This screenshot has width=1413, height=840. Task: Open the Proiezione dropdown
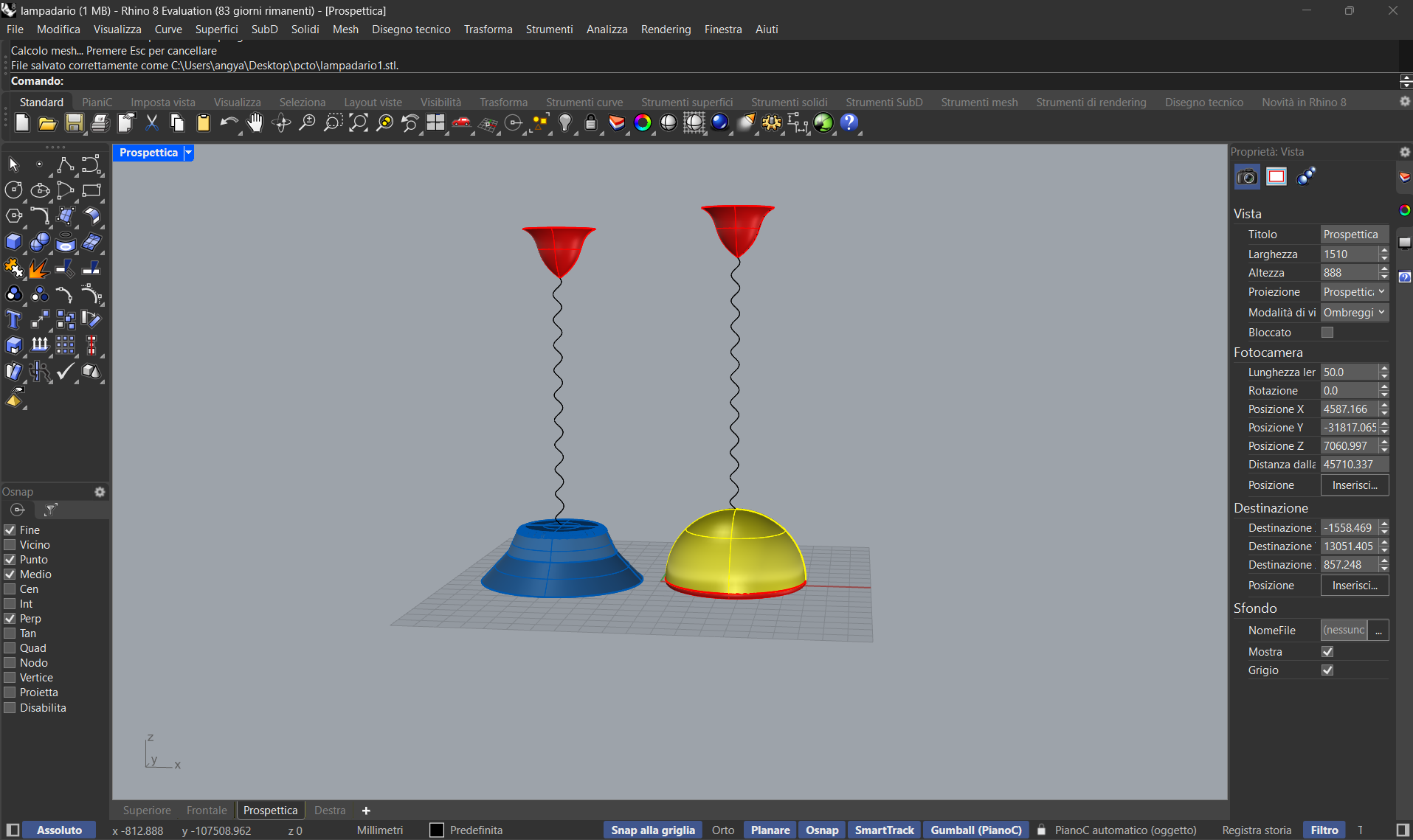pyautogui.click(x=1354, y=292)
